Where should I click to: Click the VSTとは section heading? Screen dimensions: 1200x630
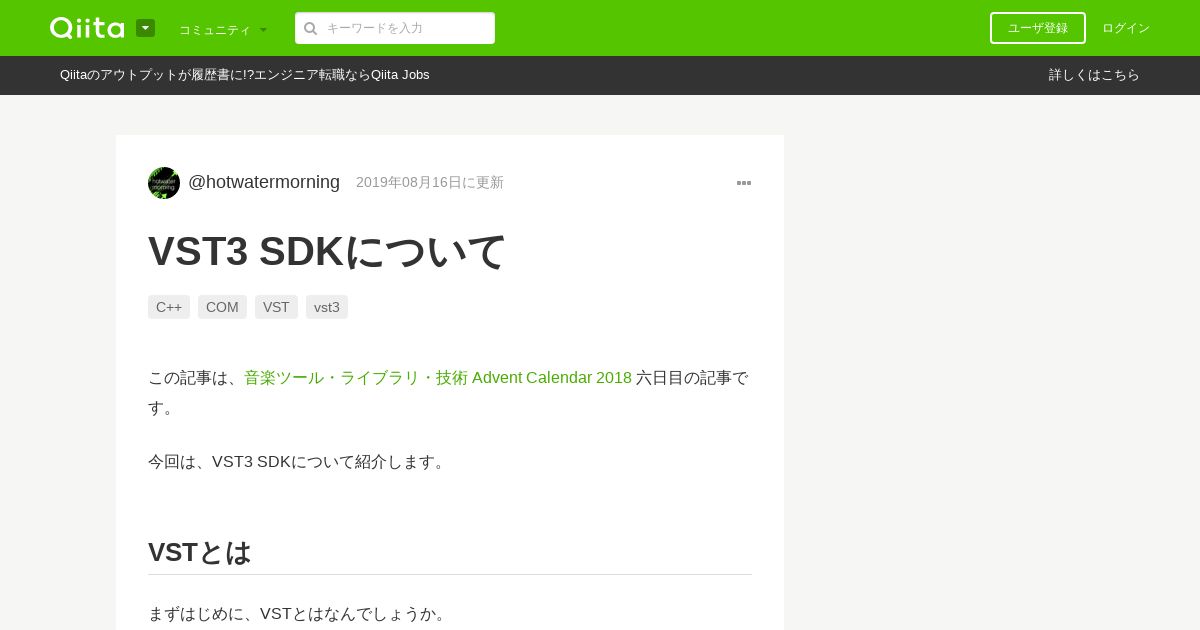coord(200,552)
